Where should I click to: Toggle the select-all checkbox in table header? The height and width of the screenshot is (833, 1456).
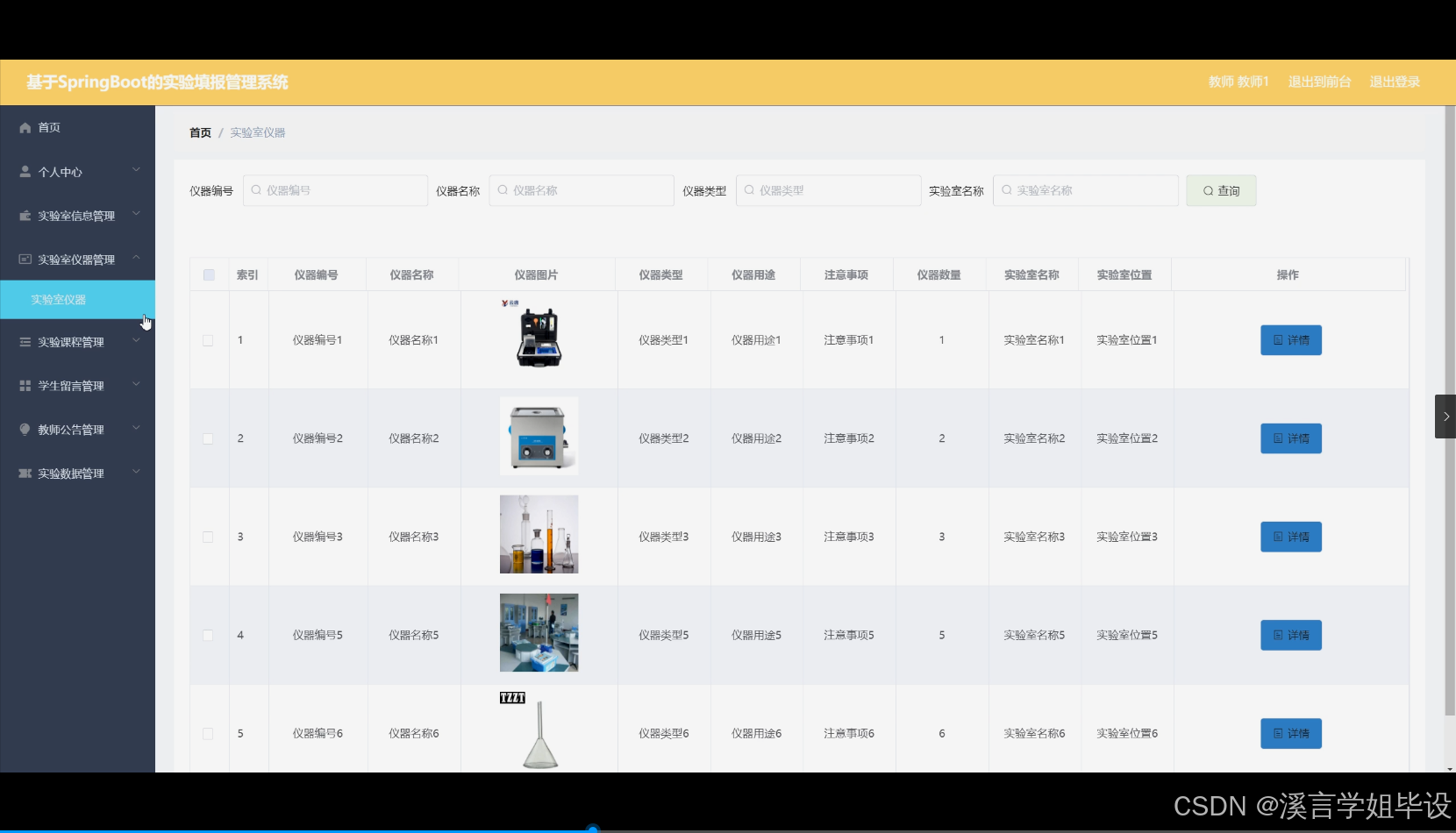tap(209, 274)
